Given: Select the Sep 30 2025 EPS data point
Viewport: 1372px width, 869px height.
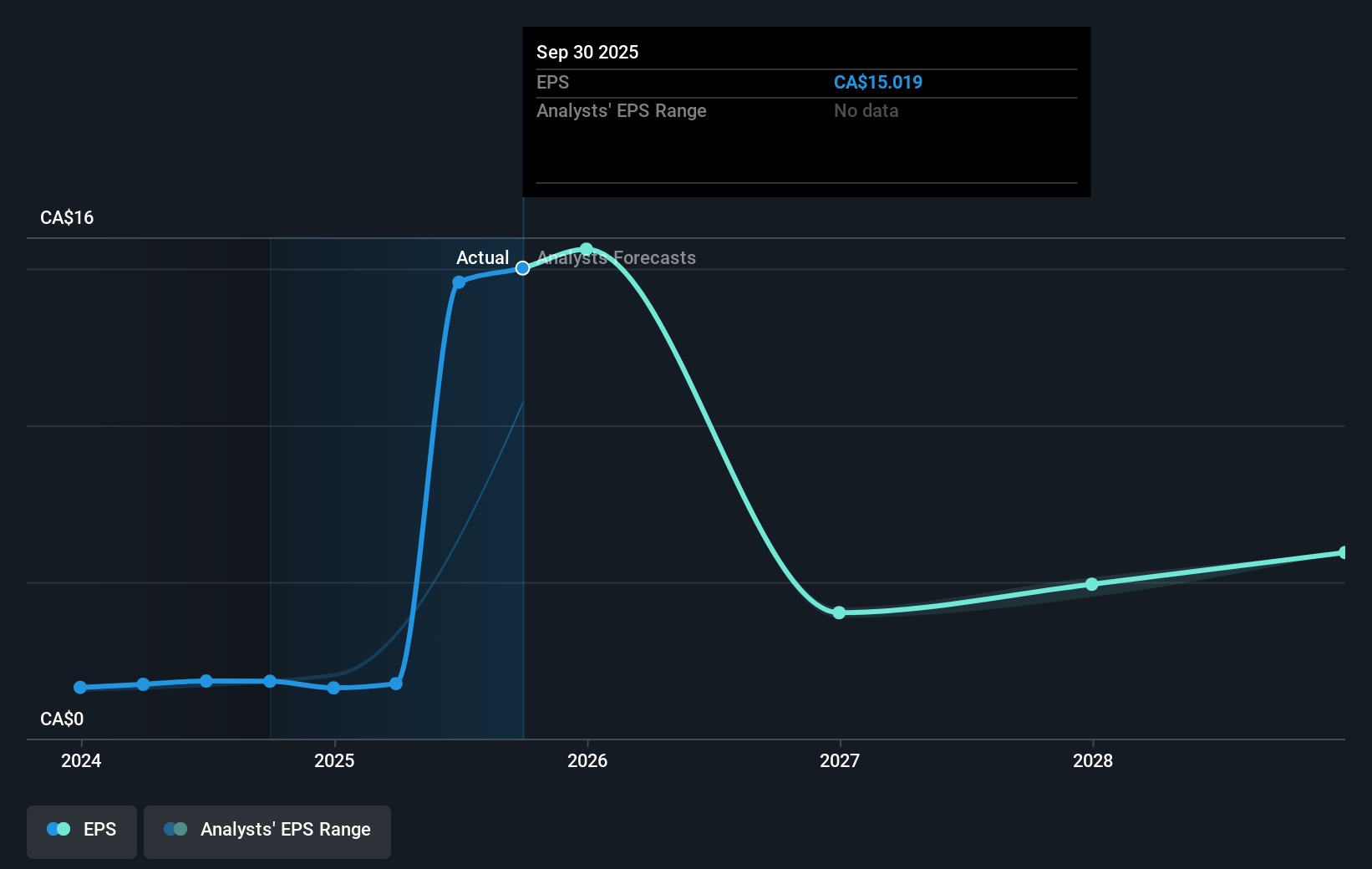Looking at the screenshot, I should tap(522, 268).
